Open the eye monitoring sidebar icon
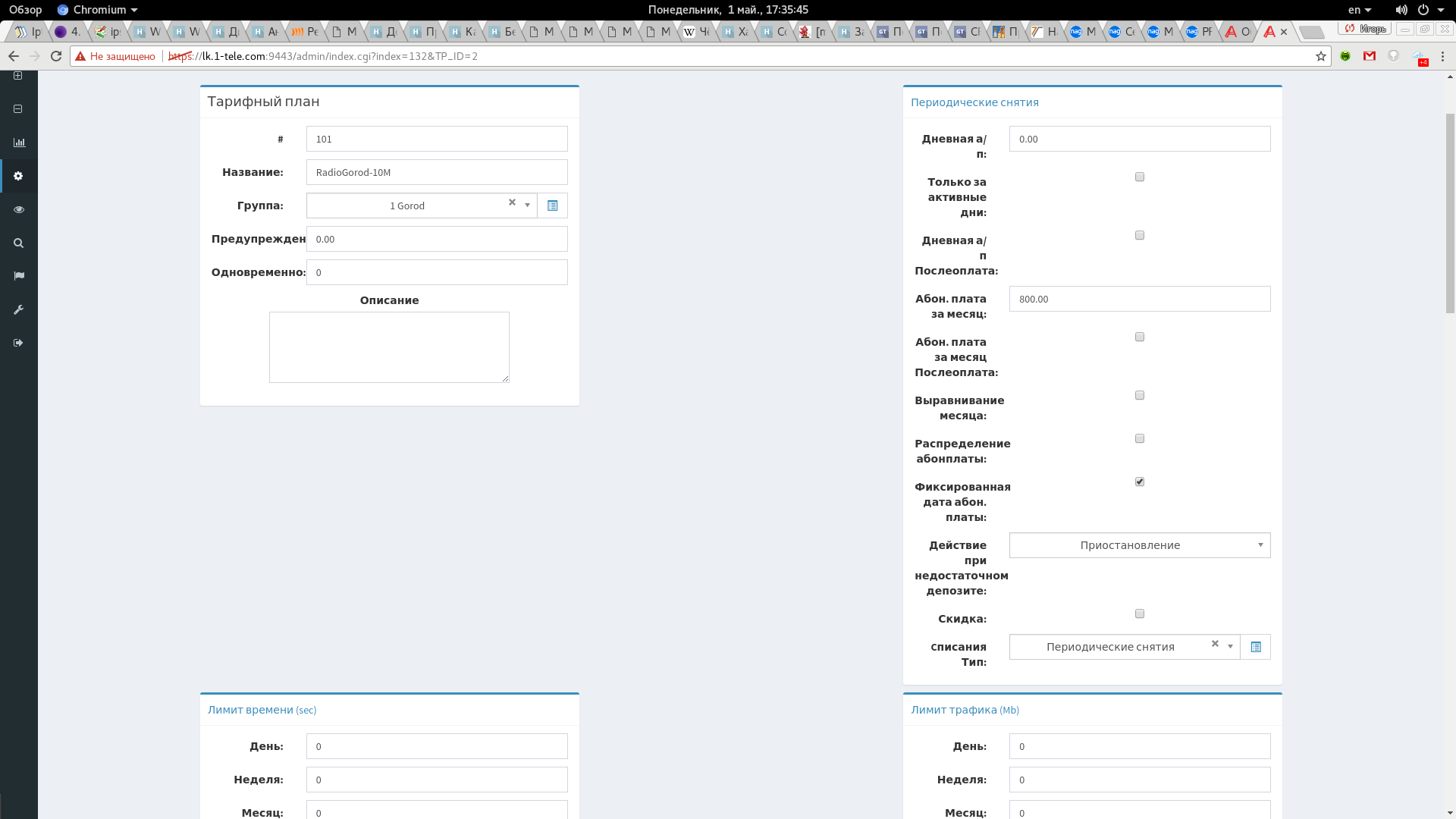The width and height of the screenshot is (1456, 819). click(x=19, y=209)
